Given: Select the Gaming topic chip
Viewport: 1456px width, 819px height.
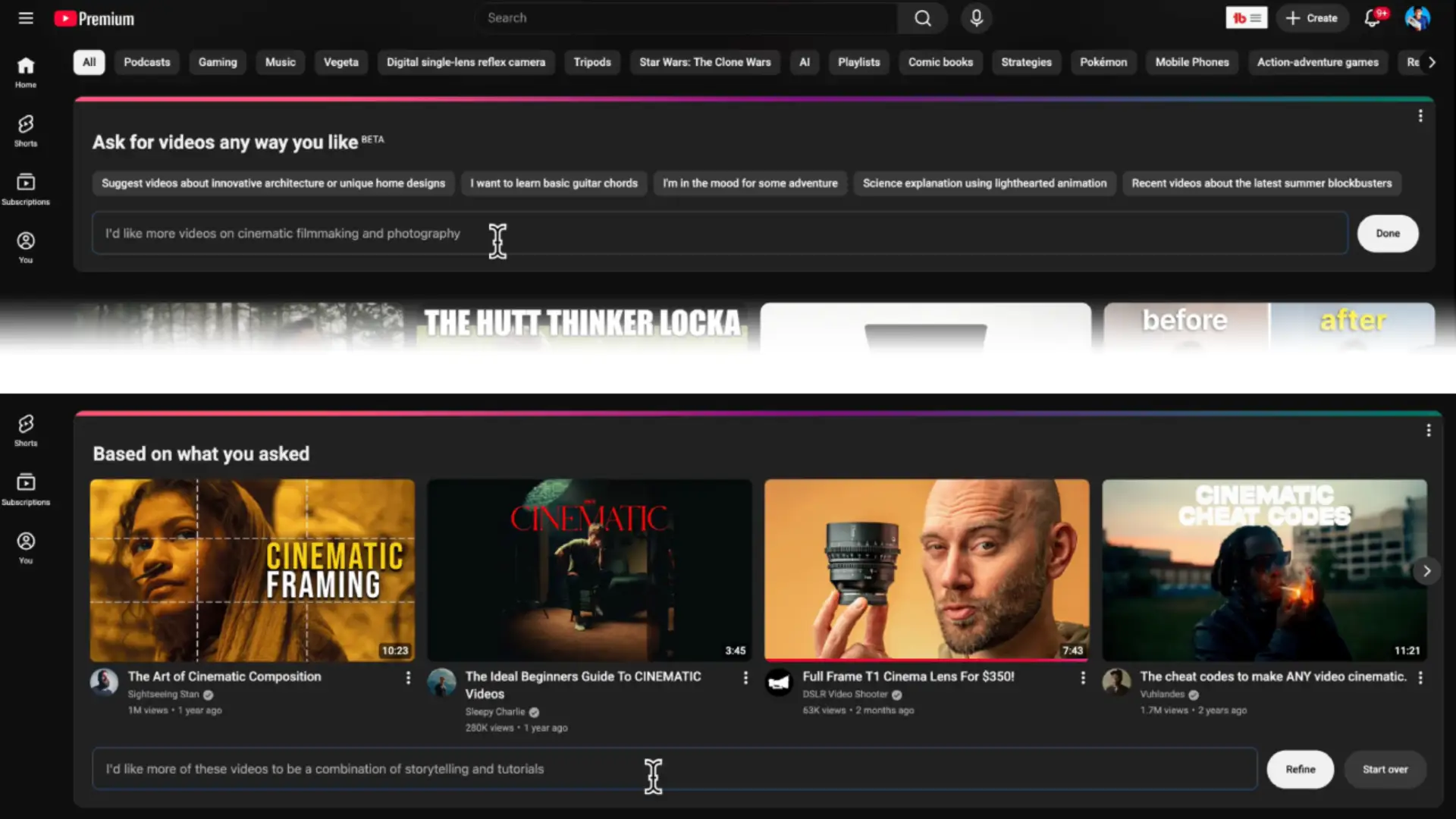Looking at the screenshot, I should click(217, 62).
